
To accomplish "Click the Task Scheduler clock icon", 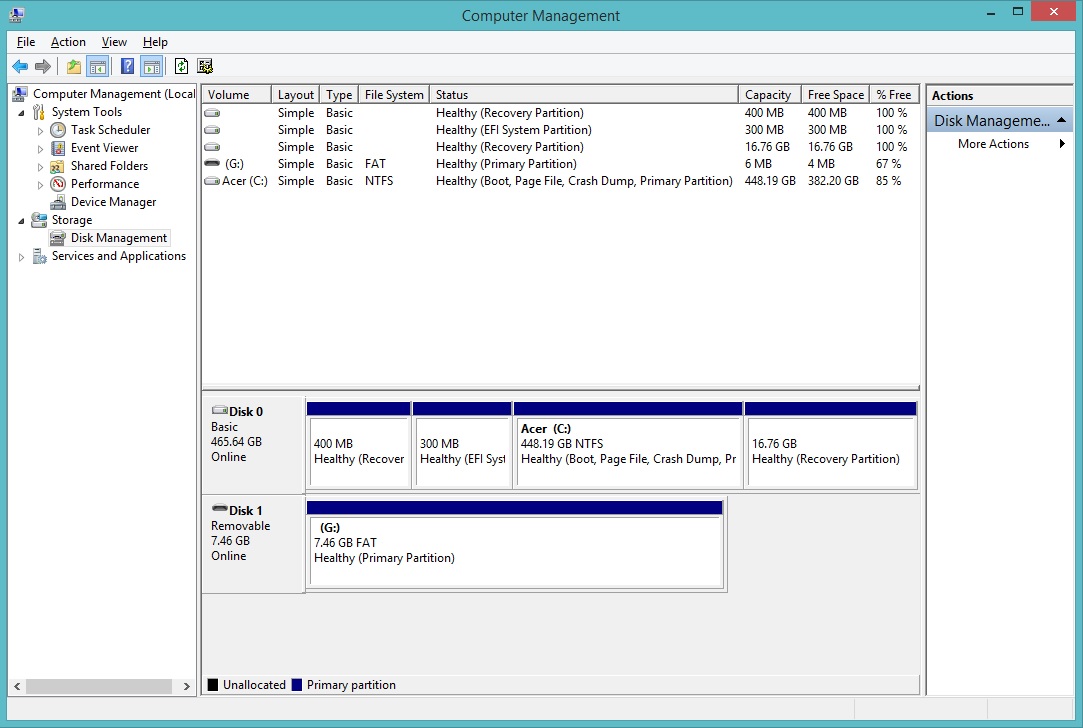I will [58, 130].
